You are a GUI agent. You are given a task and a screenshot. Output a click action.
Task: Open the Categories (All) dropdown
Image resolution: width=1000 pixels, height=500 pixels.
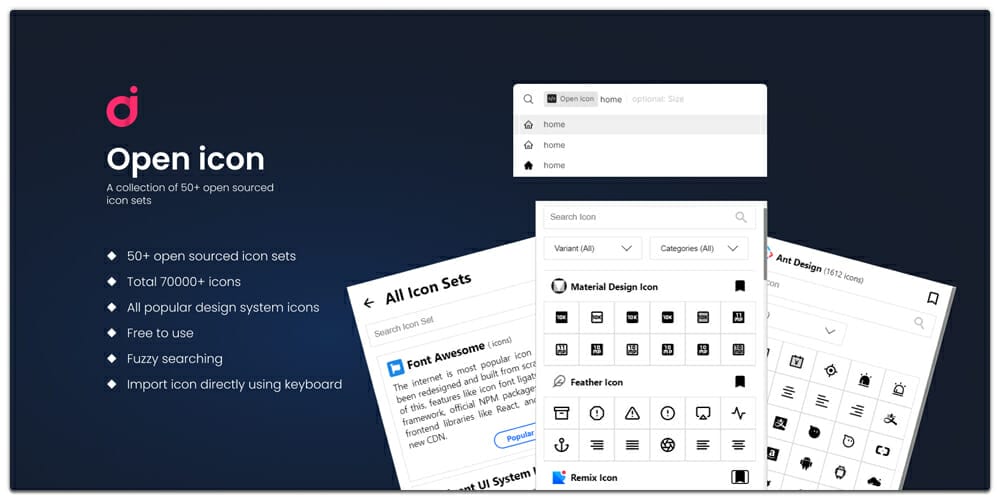pos(698,248)
